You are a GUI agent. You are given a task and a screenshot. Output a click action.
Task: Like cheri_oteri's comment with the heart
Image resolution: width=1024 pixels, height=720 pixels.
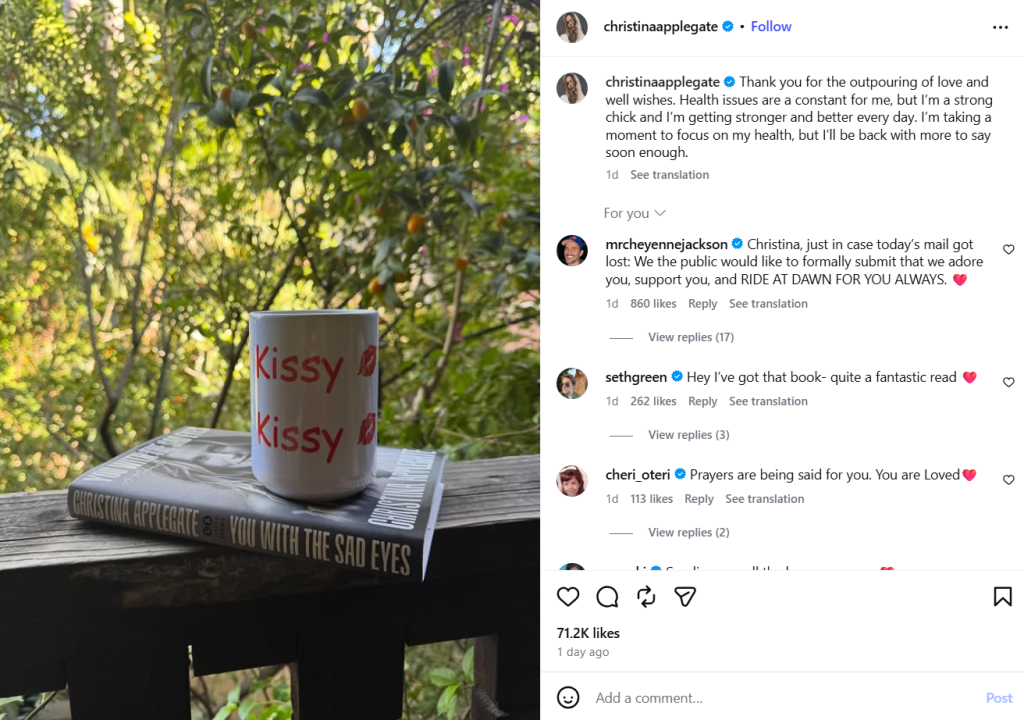point(1008,480)
